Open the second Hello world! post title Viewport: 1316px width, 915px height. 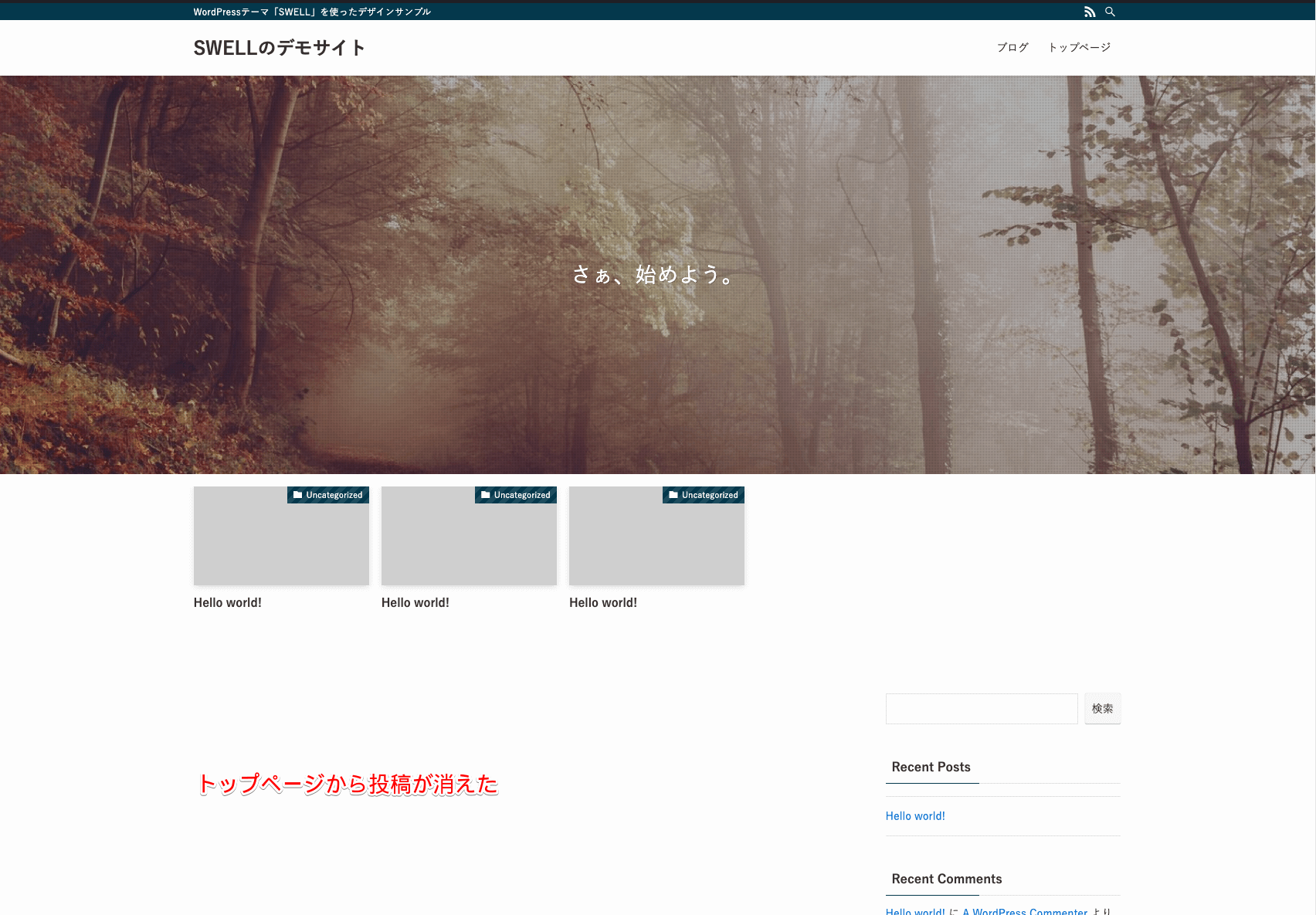pyautogui.click(x=415, y=602)
